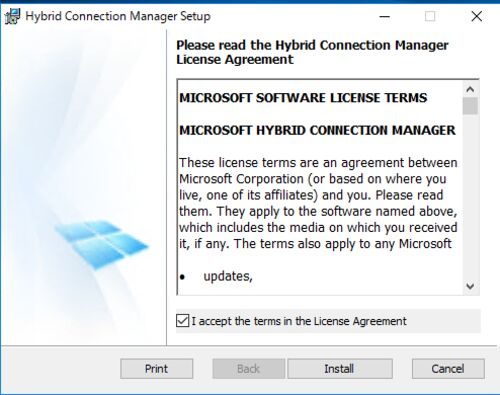Click the installer icon in the title bar

(12, 16)
